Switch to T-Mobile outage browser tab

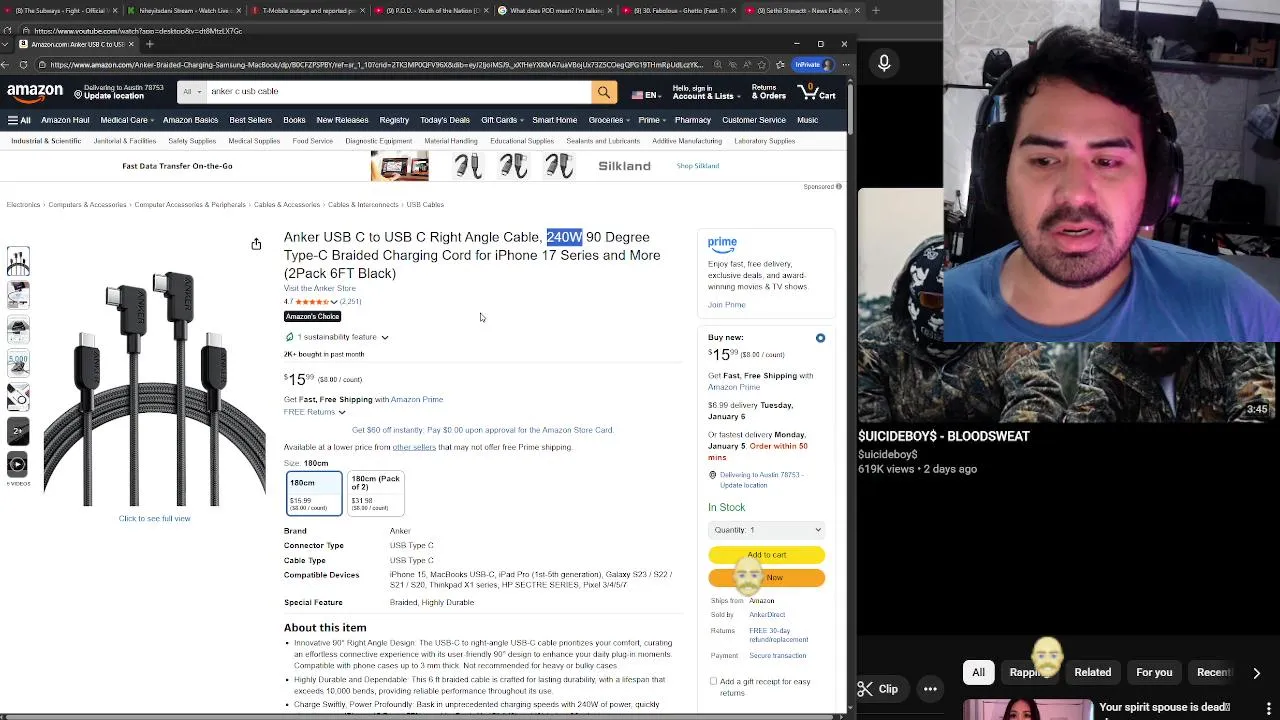tap(306, 11)
